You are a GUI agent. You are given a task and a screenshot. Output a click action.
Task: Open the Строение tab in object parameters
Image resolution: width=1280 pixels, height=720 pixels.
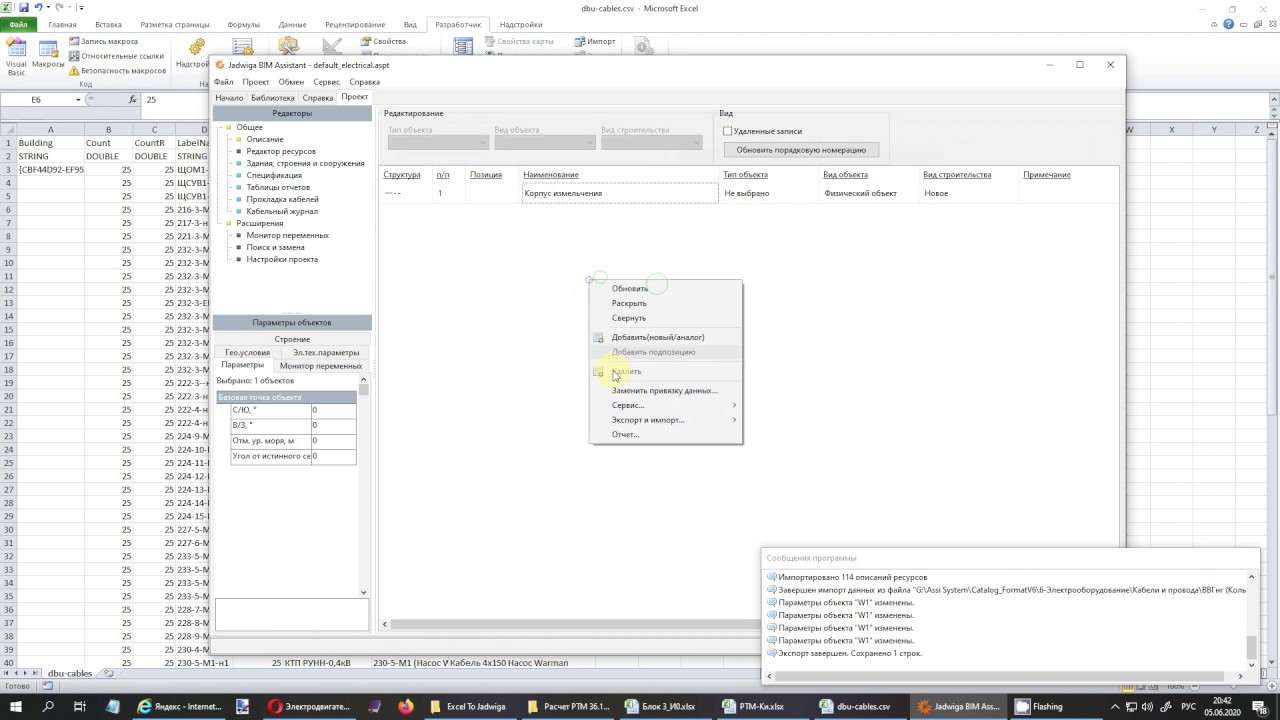[292, 339]
